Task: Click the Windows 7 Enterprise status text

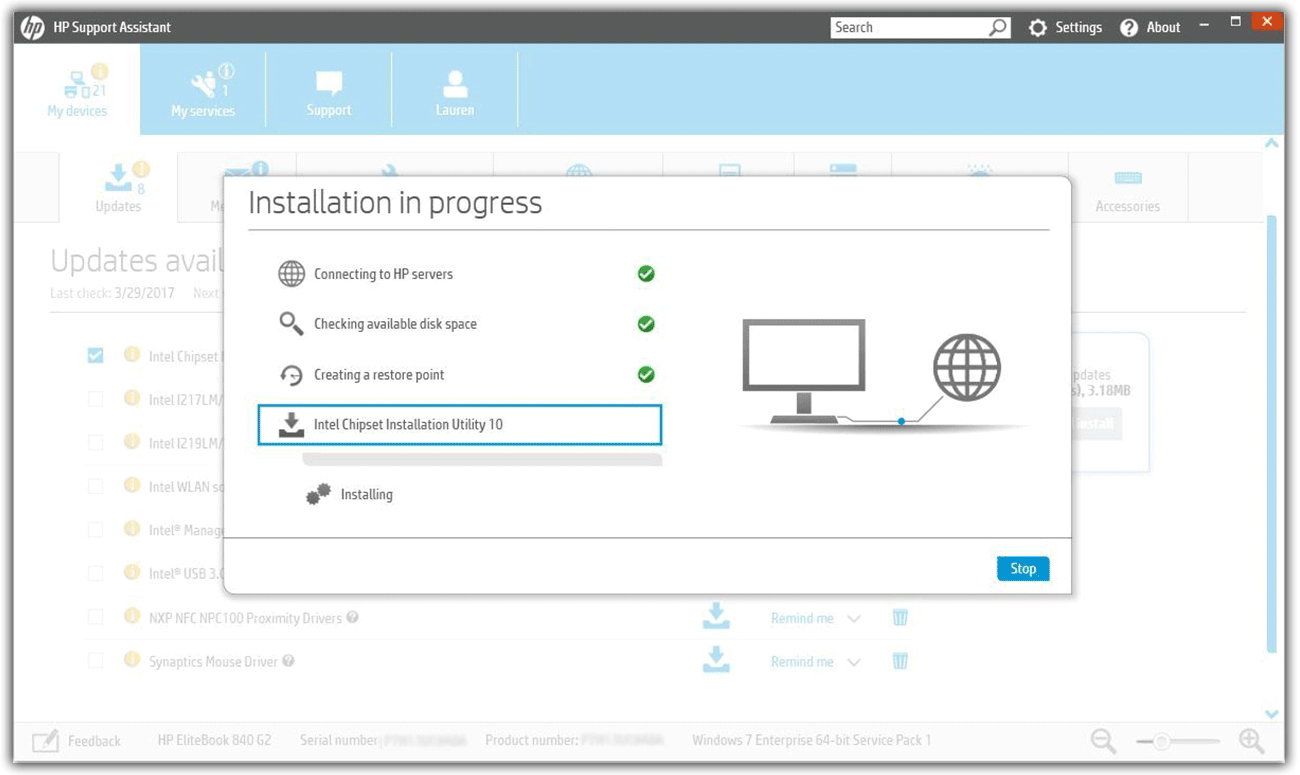Action: pyautogui.click(x=811, y=740)
